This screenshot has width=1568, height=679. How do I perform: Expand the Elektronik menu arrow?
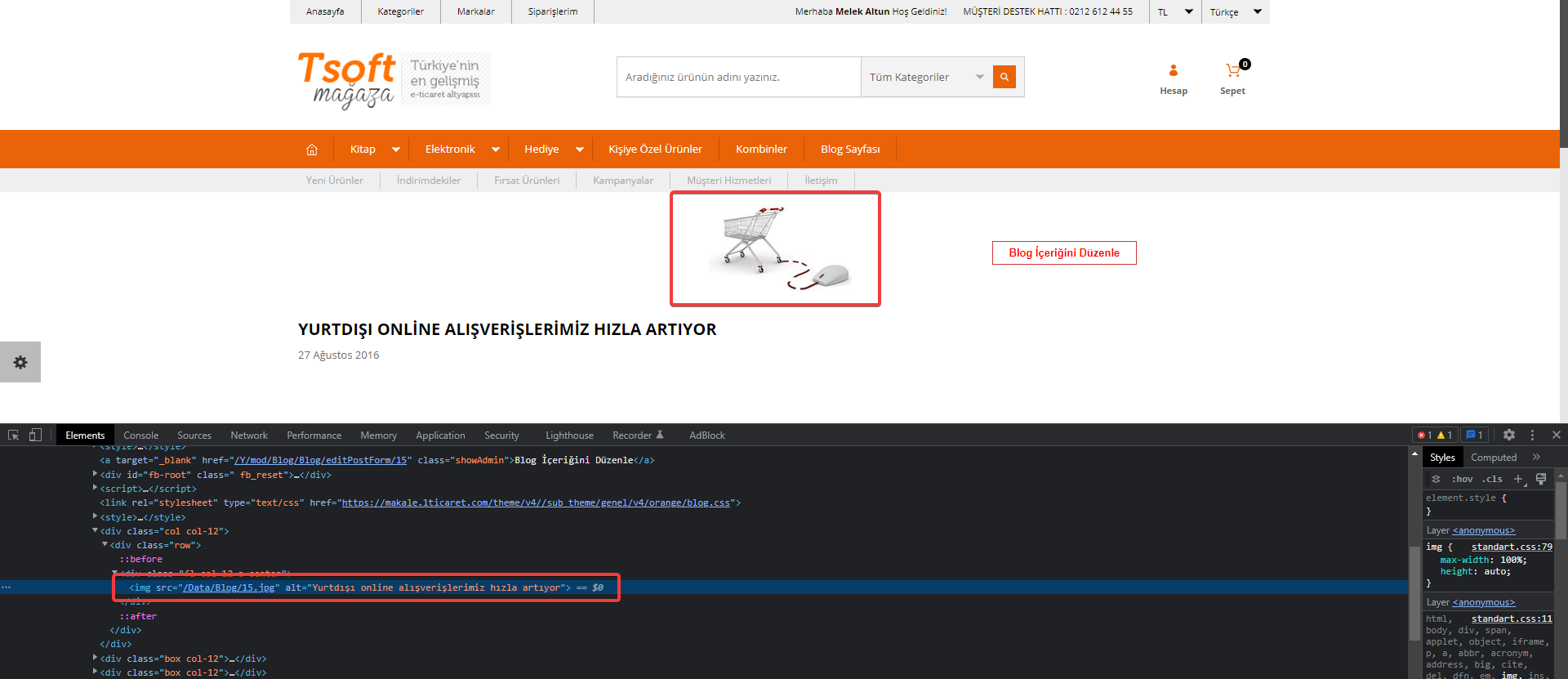point(496,150)
